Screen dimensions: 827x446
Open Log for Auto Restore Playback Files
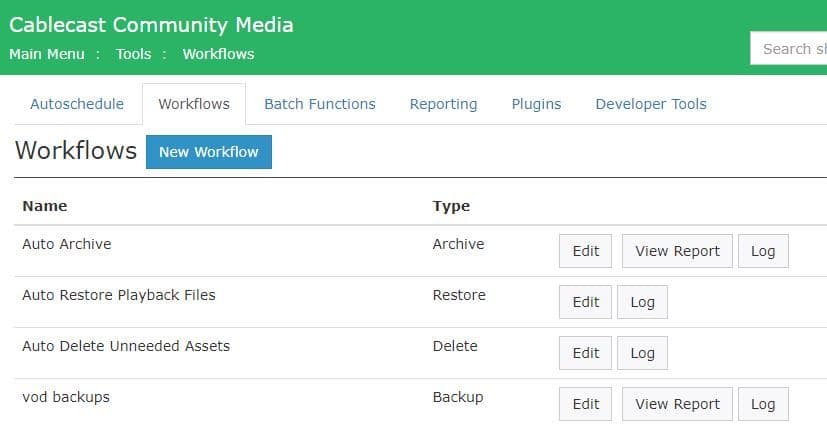(x=642, y=302)
